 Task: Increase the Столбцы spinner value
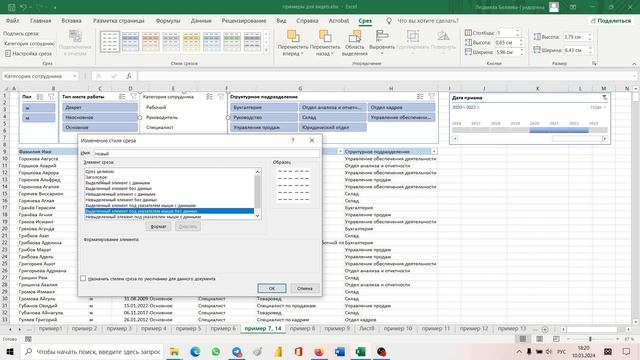518,31
